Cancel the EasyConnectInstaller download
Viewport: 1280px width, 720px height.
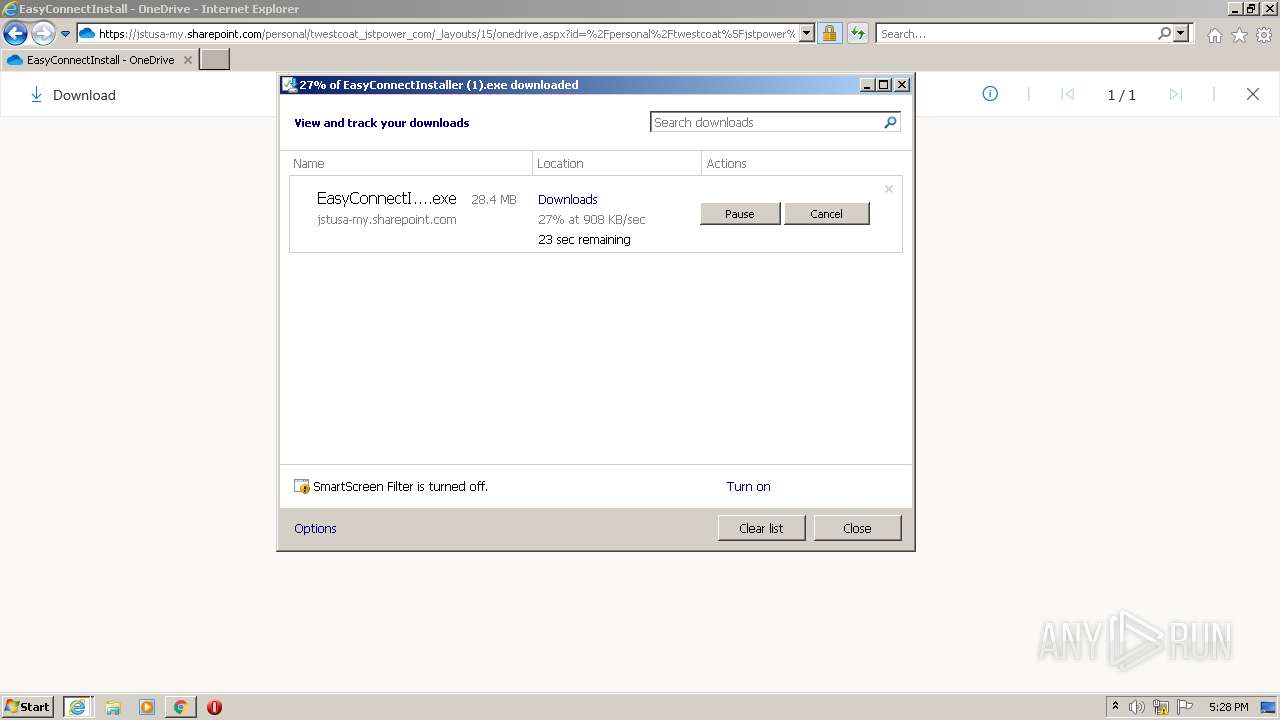[x=826, y=214]
